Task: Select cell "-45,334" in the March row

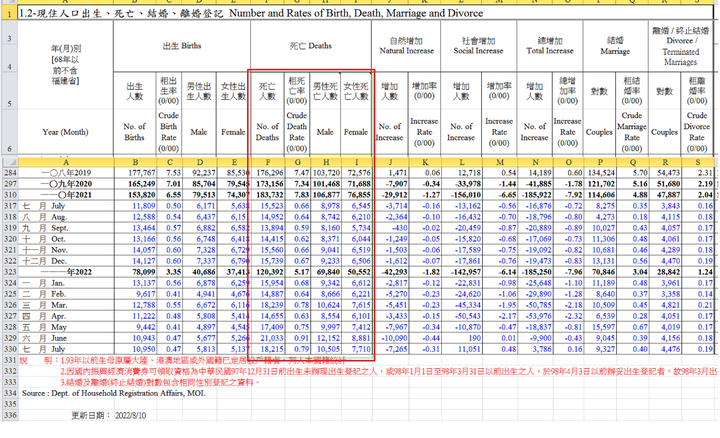Action: tap(461, 305)
